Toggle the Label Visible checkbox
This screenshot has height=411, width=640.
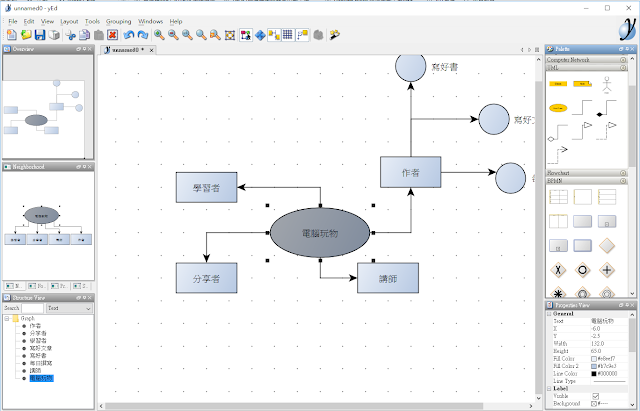pos(595,396)
